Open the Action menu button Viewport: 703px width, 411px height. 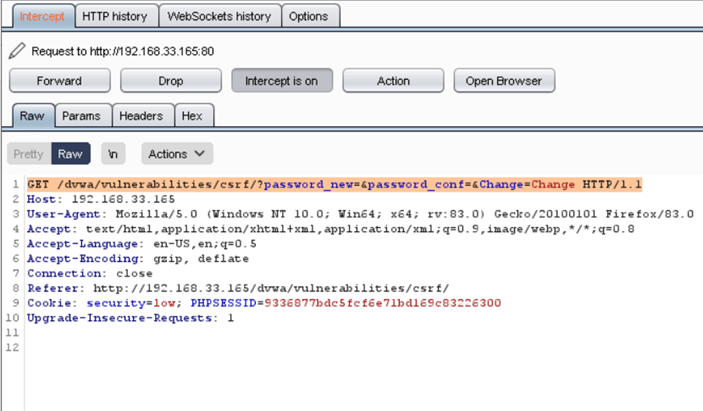point(393,81)
